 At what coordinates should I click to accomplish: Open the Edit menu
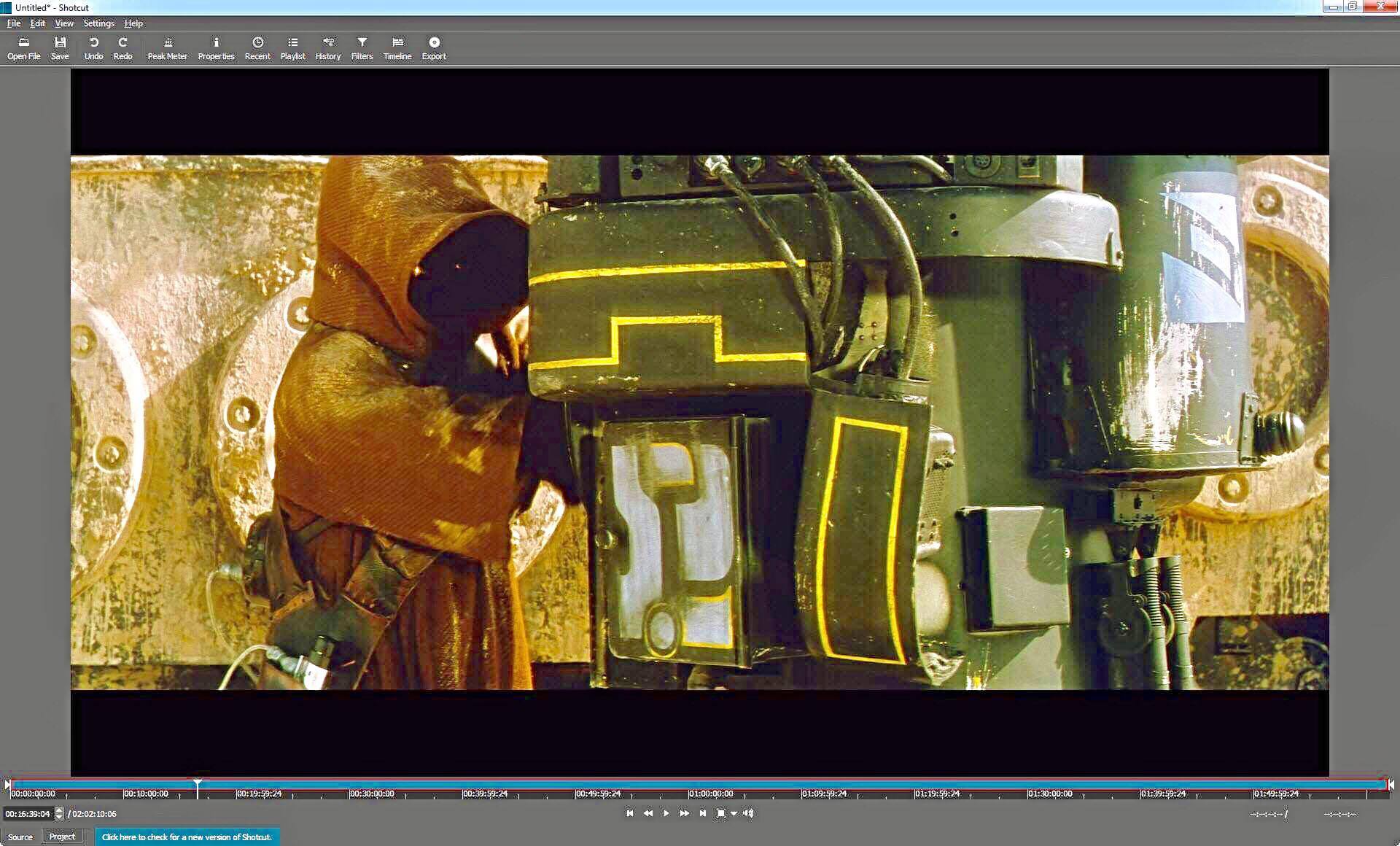tap(38, 23)
